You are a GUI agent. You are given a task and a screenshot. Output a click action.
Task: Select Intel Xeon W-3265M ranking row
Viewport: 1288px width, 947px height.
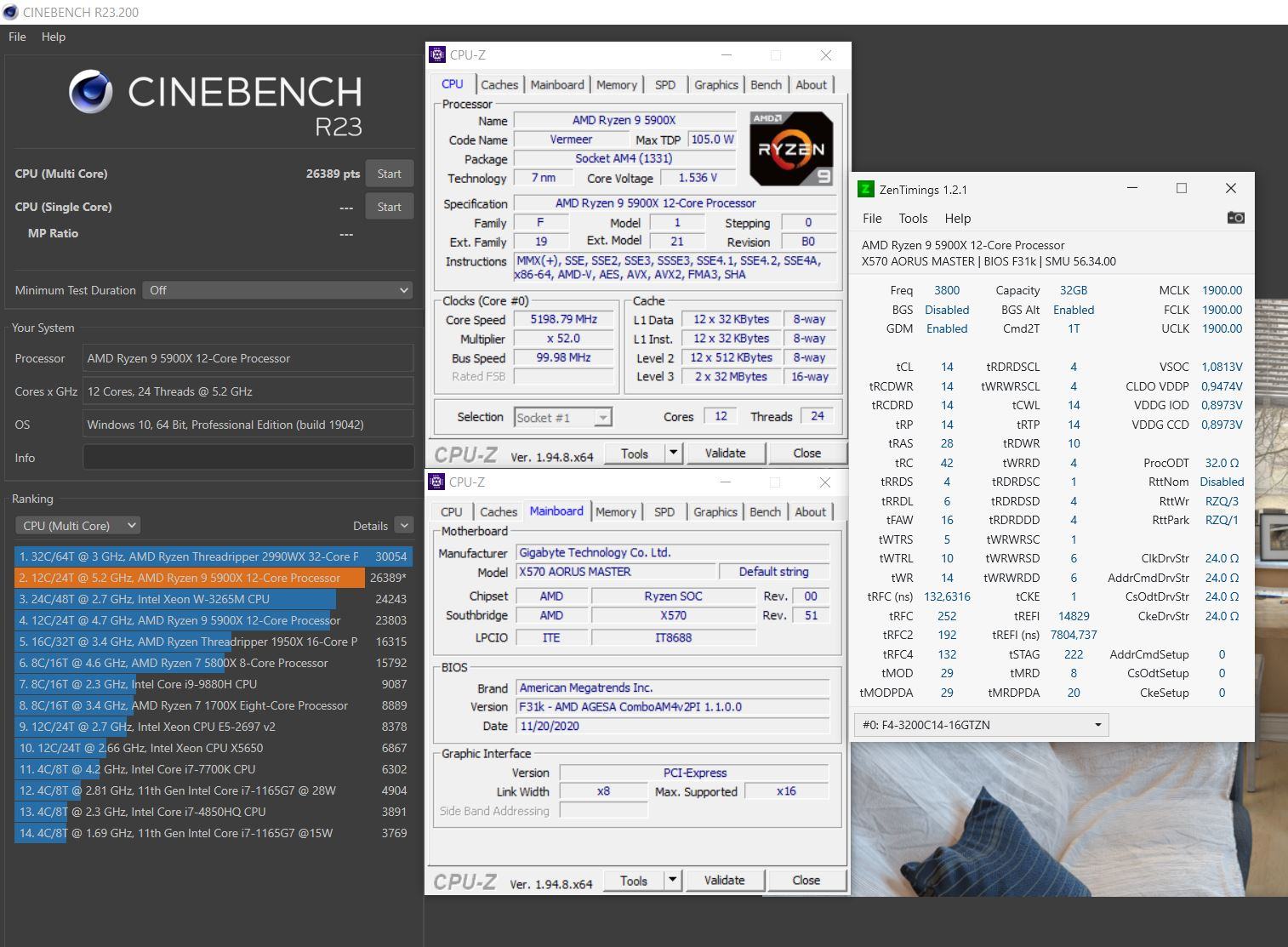(214, 599)
